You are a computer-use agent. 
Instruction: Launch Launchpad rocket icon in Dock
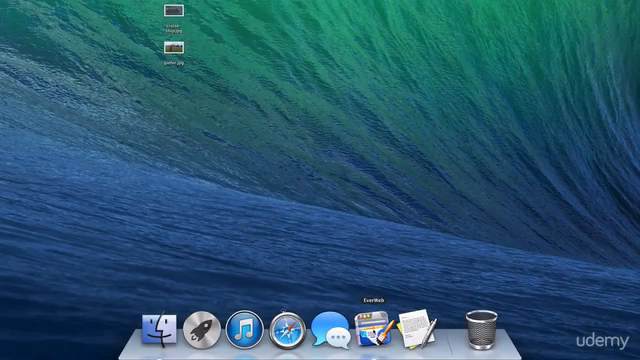point(202,330)
